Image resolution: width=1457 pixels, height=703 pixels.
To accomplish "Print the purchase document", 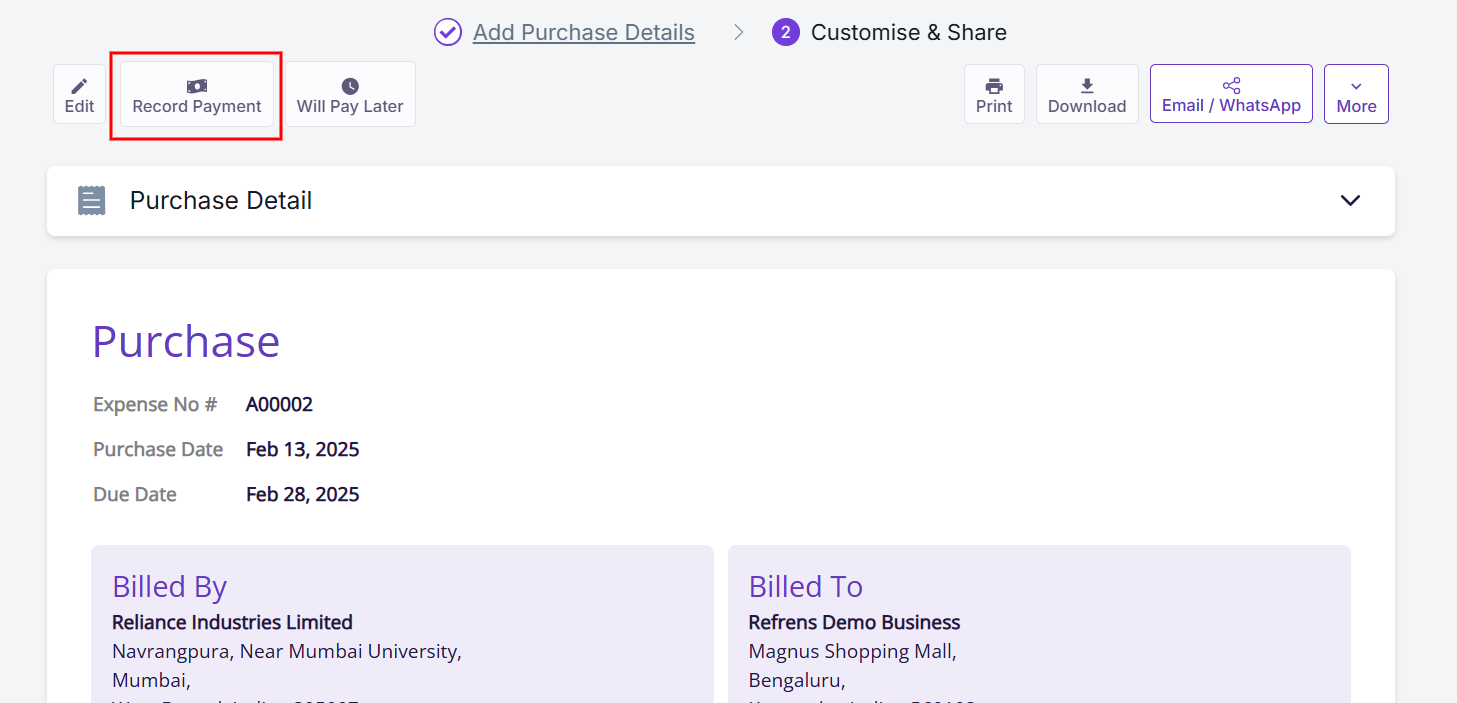I will (x=994, y=95).
